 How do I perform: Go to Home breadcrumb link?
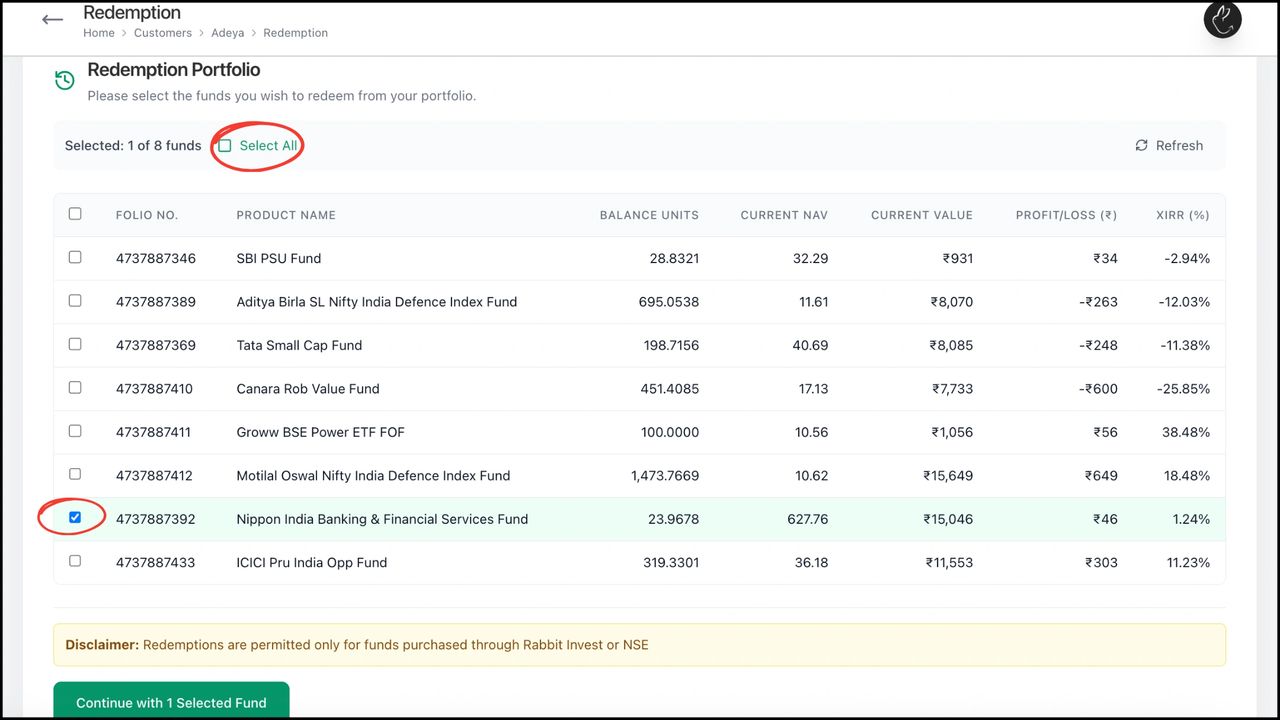coord(99,33)
